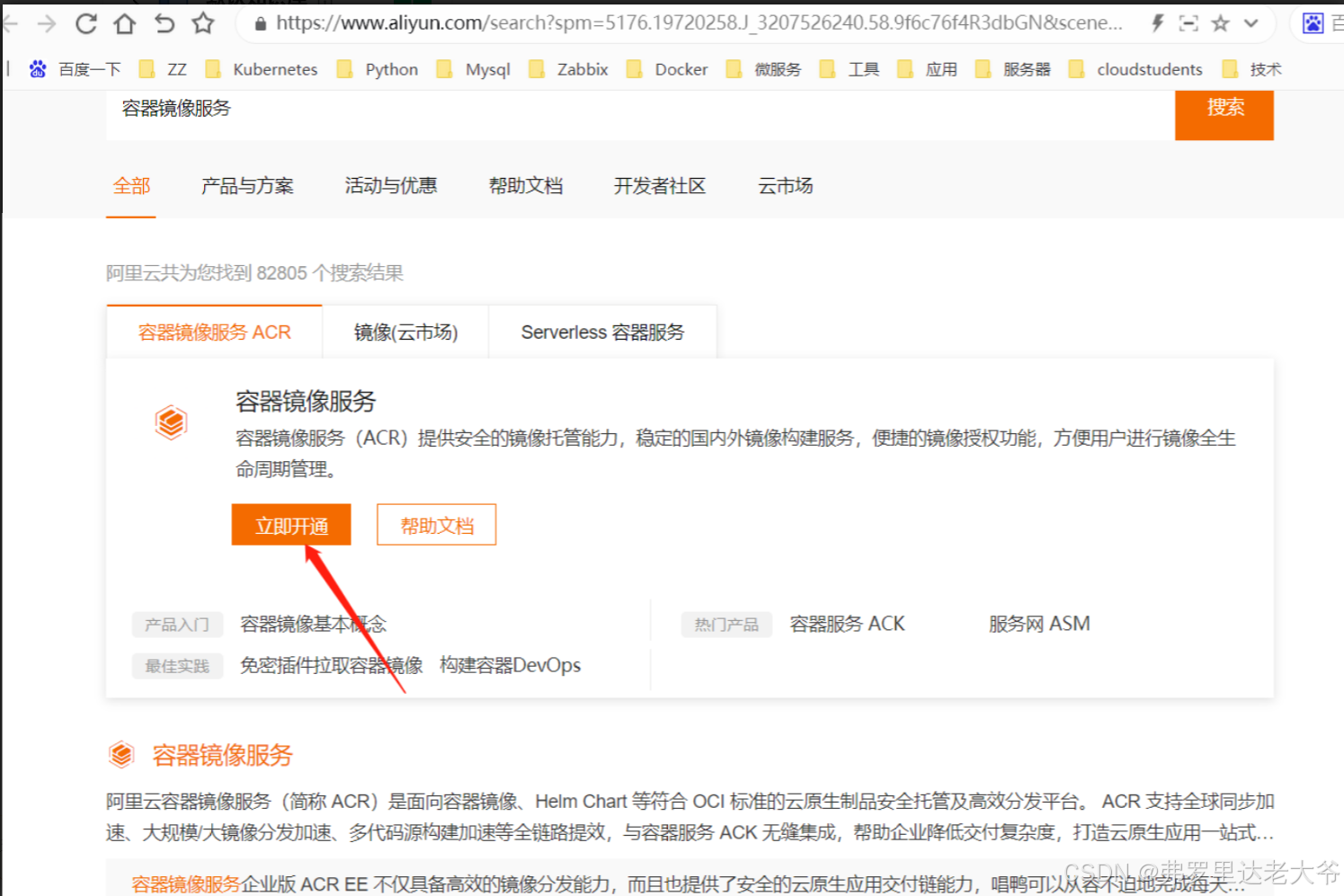Click the star icon right of address bar
This screenshot has height=896, width=1344.
coord(1220,23)
